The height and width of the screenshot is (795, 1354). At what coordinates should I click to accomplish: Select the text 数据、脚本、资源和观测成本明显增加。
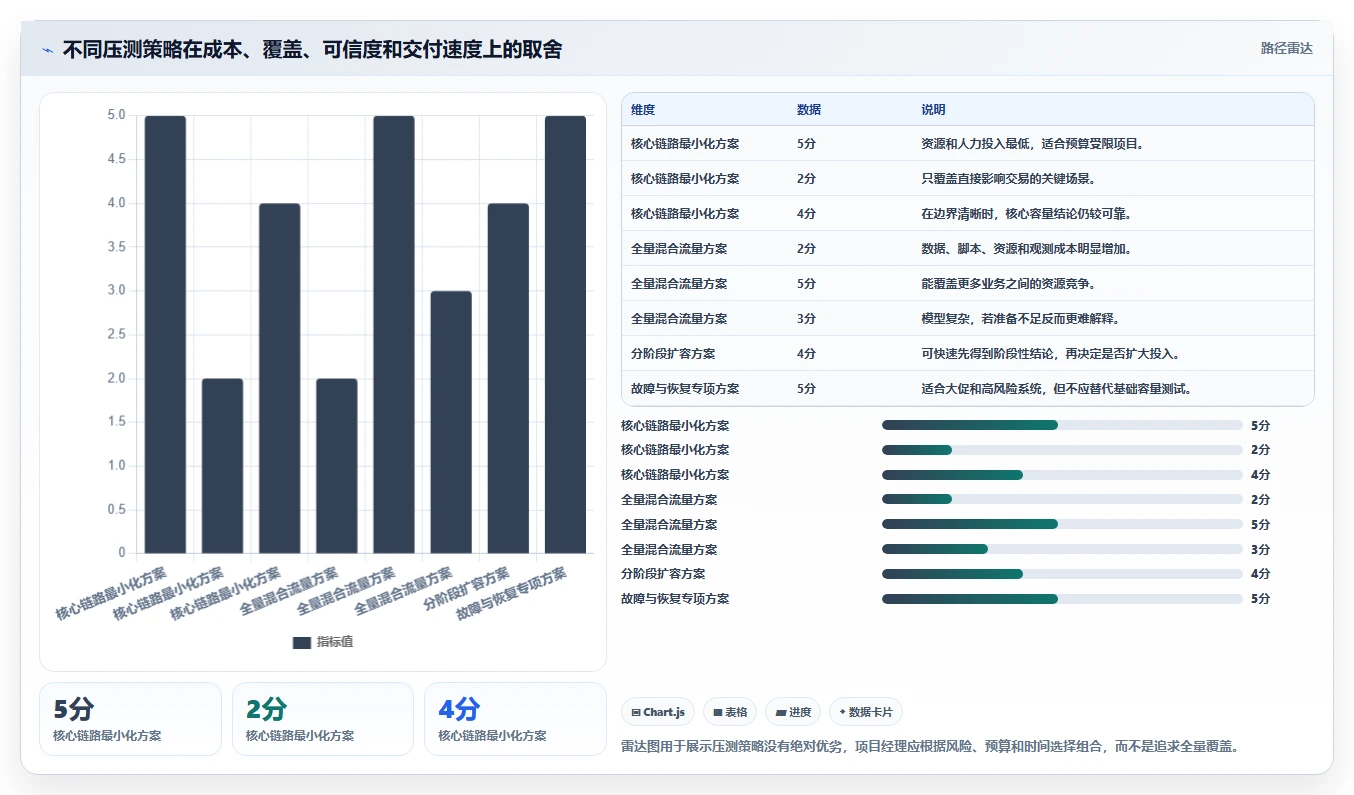point(1026,249)
